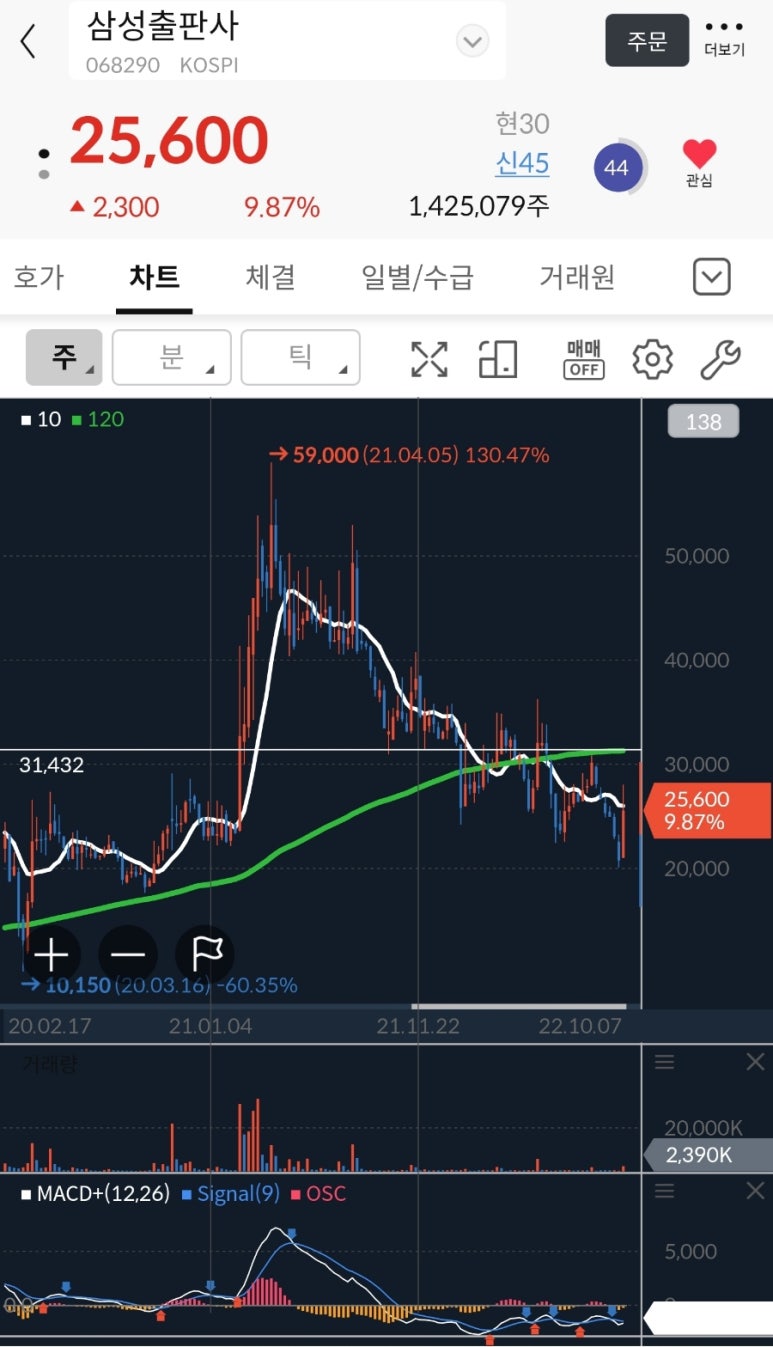The image size is (773, 1347).
Task: Open the 분 minute period dropdown
Action: pyautogui.click(x=172, y=358)
